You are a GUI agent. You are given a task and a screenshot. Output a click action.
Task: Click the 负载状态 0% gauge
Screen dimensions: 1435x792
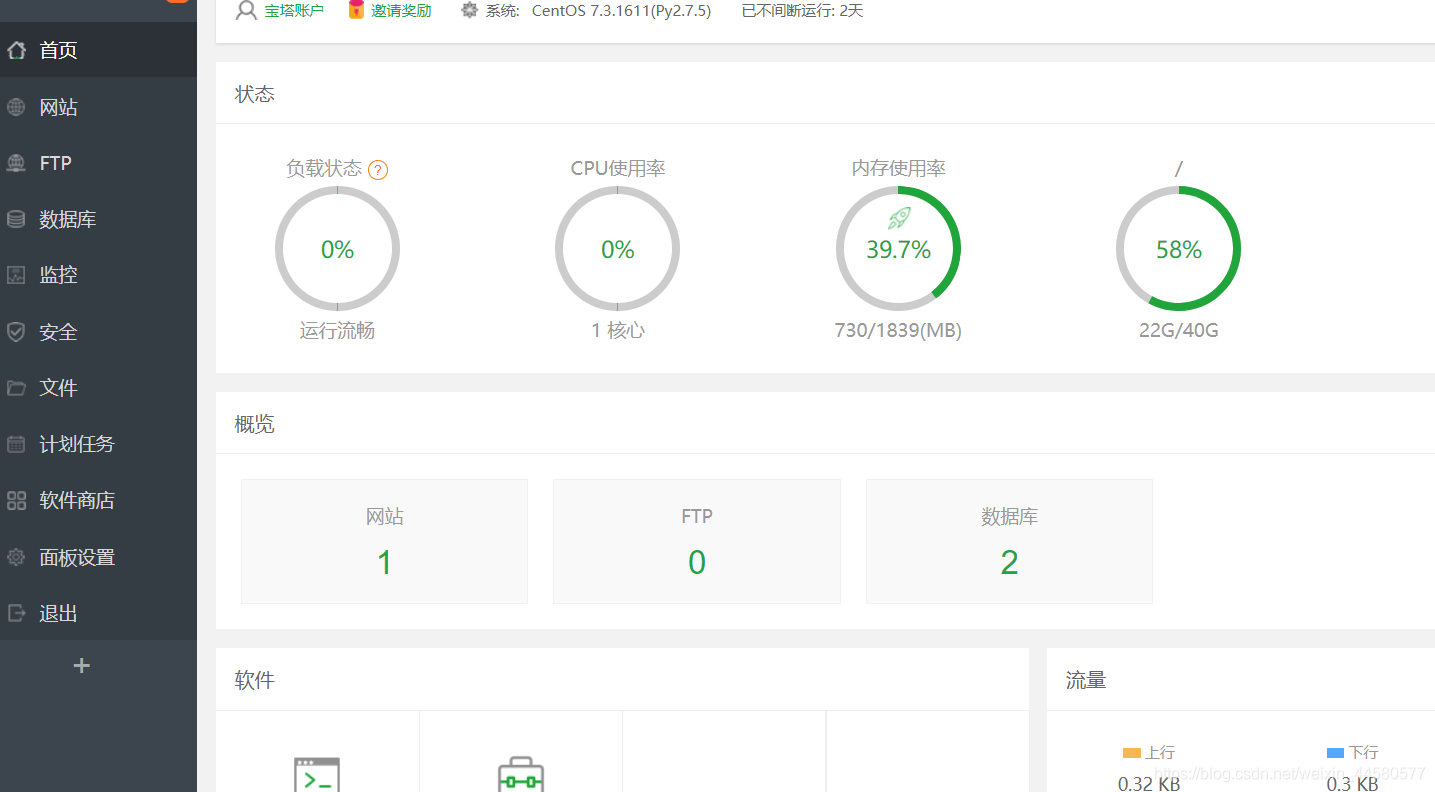[x=337, y=249]
